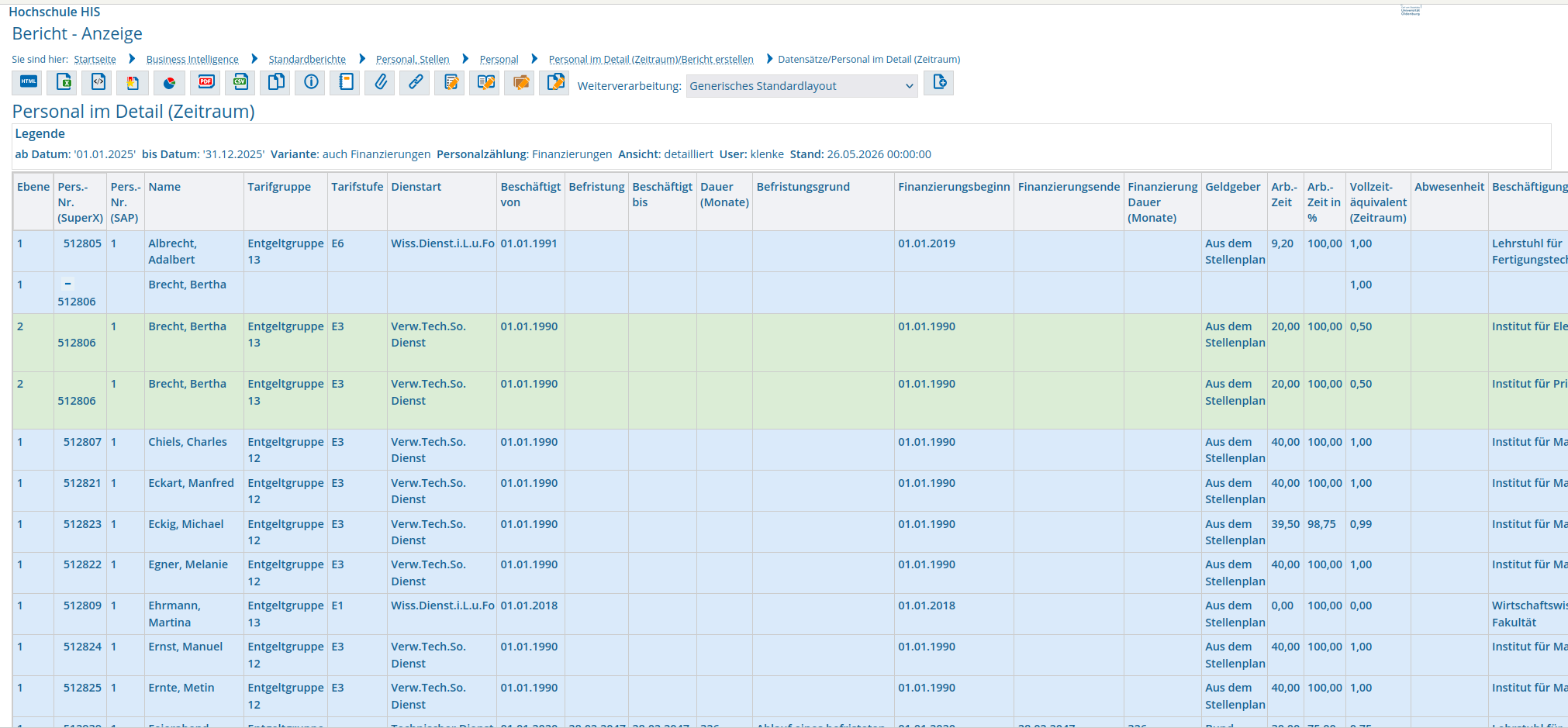Open Business Intelligence breadcrumb link

(x=192, y=60)
